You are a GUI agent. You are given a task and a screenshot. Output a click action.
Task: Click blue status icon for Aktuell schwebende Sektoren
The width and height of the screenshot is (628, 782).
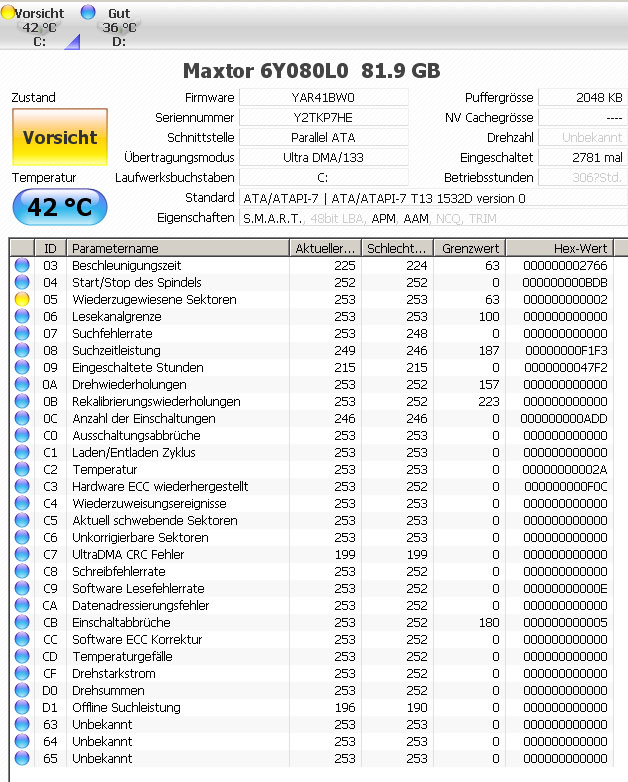22,520
